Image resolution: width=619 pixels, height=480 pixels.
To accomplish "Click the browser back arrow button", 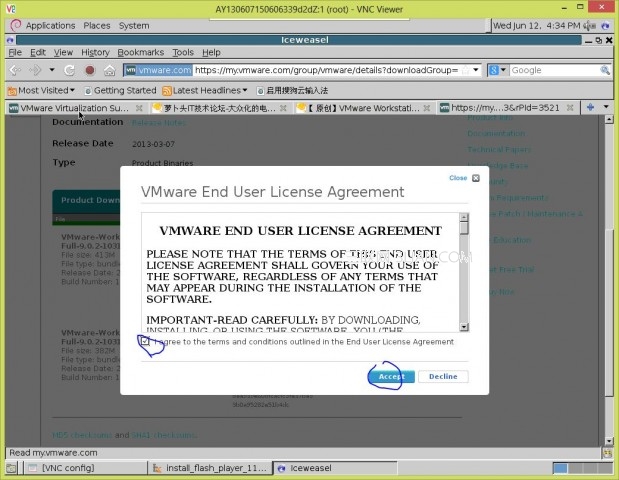I will point(15,70).
